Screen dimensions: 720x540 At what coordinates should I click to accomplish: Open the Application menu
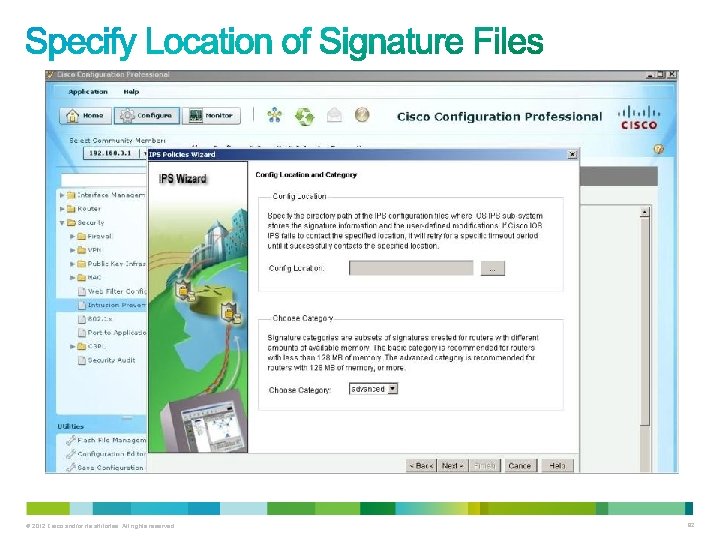[x=88, y=92]
